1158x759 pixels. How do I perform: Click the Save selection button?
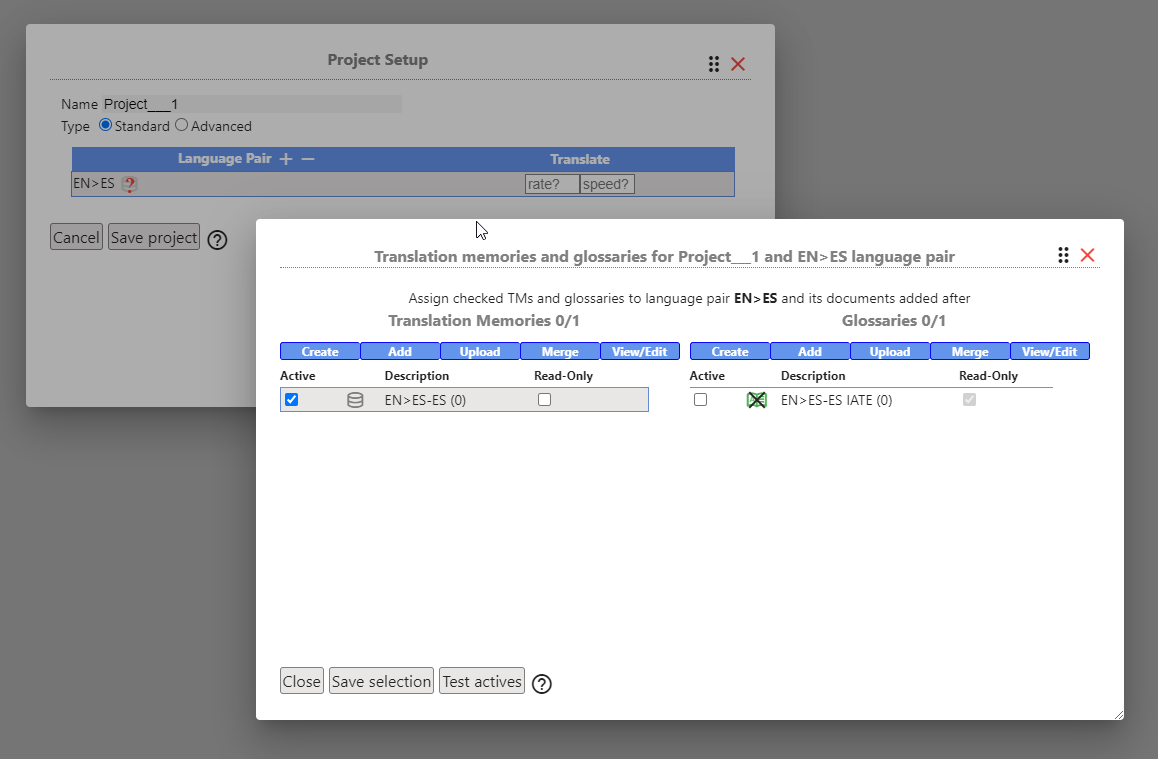pos(381,681)
